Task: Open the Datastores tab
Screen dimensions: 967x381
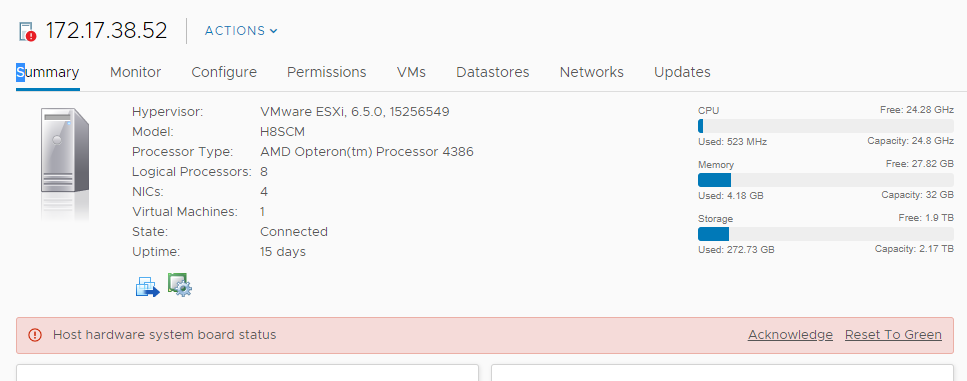Action: point(493,72)
